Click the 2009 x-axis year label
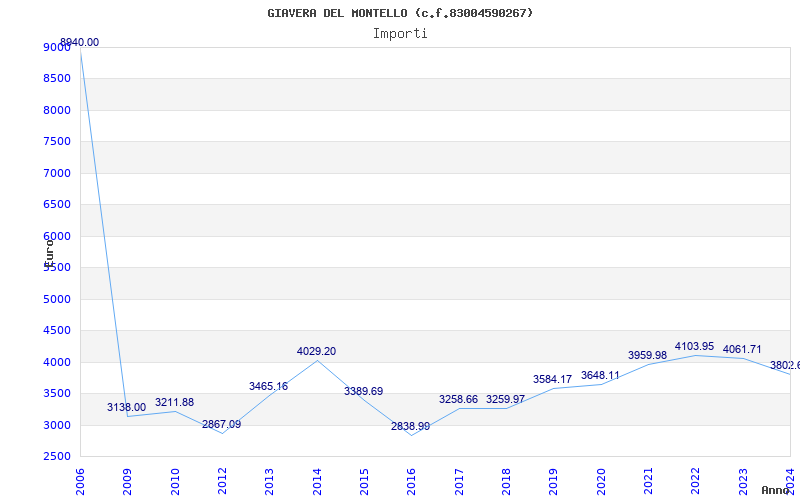This screenshot has width=800, height=500. pos(128,482)
